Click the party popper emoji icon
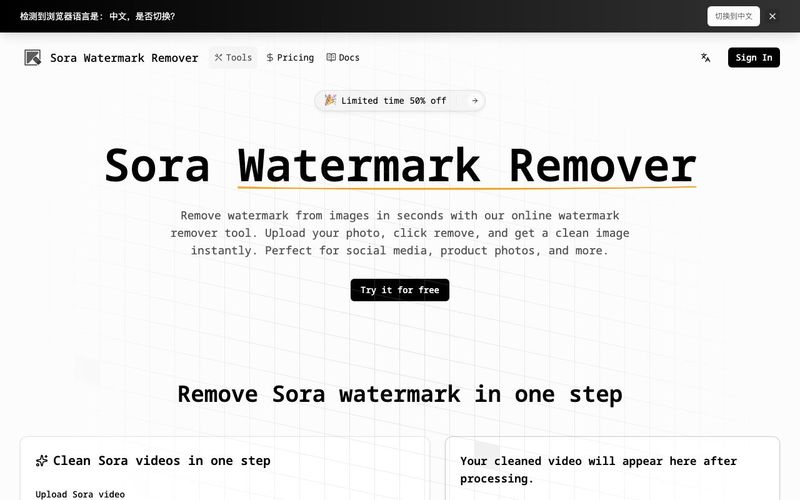The image size is (800, 500). pos(331,100)
